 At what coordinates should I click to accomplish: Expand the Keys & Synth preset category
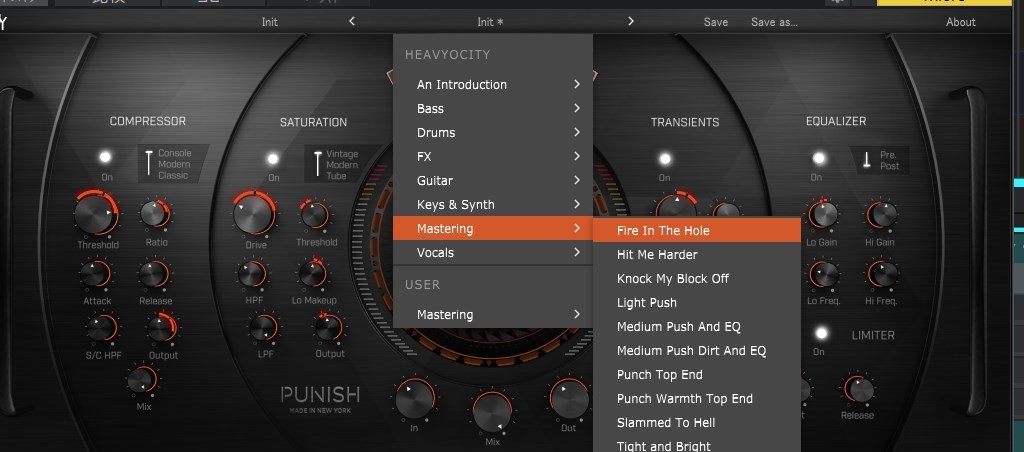click(x=494, y=205)
